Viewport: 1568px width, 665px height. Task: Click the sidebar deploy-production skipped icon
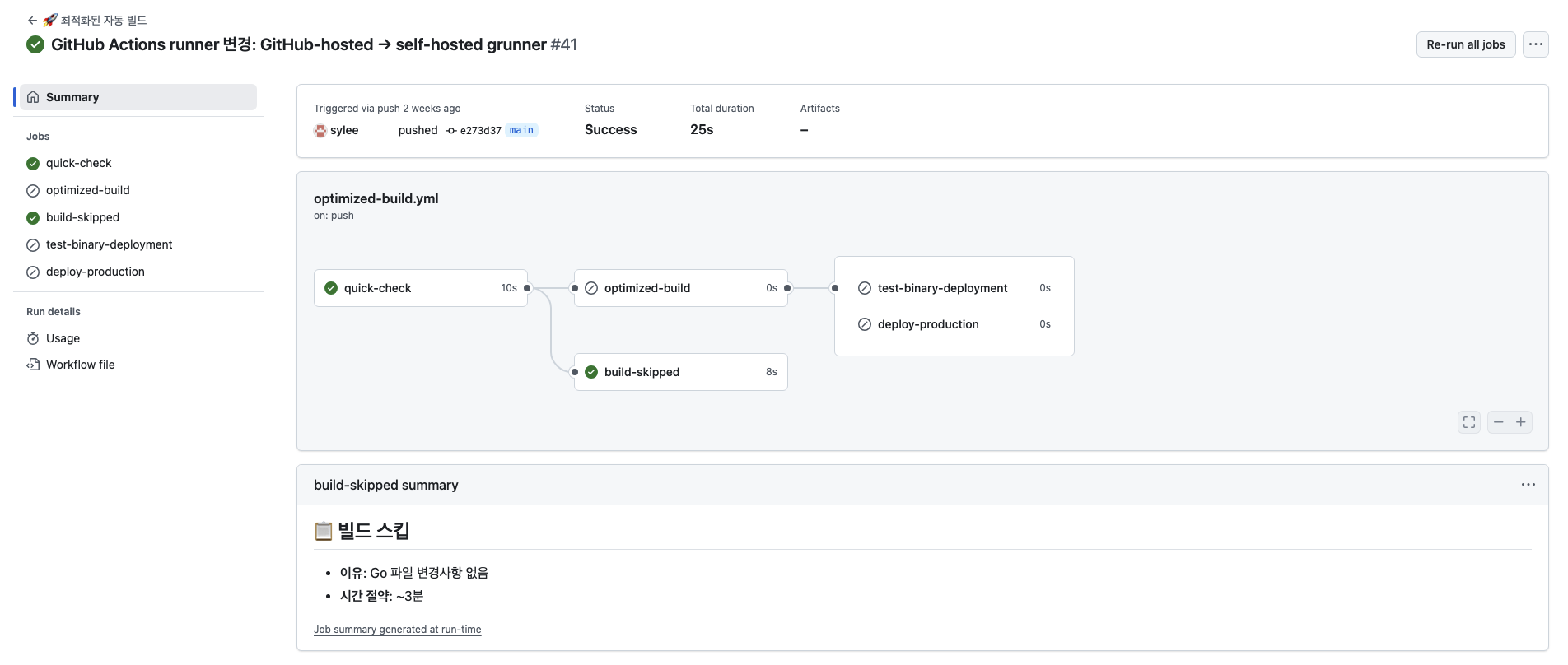click(33, 272)
